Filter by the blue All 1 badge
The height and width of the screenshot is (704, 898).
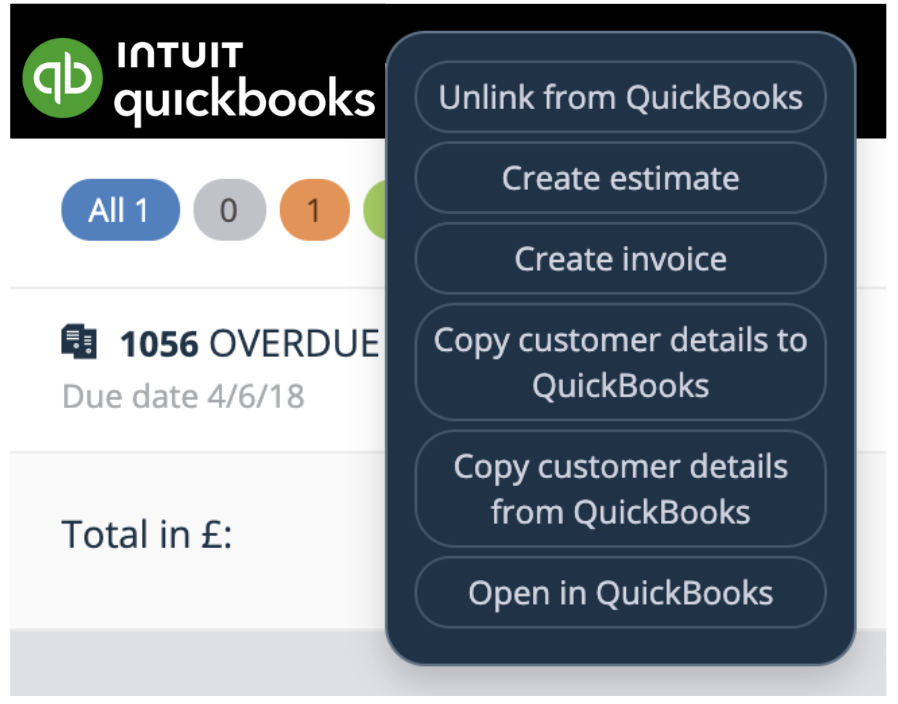(120, 210)
